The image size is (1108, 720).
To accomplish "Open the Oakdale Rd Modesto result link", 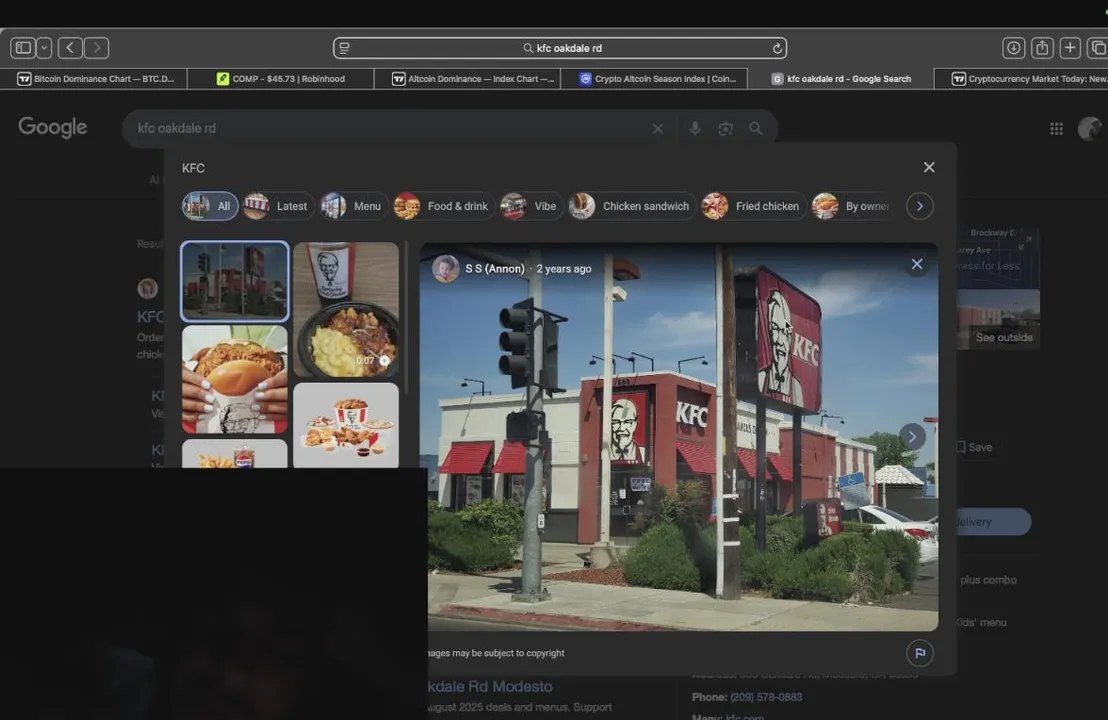I will tap(490, 686).
